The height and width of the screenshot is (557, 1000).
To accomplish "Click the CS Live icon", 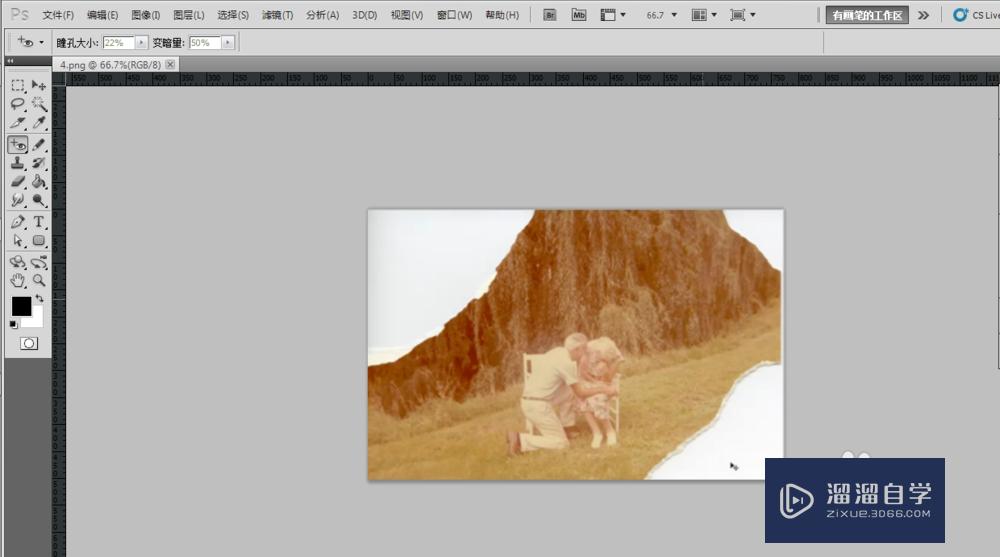I will 960,15.
